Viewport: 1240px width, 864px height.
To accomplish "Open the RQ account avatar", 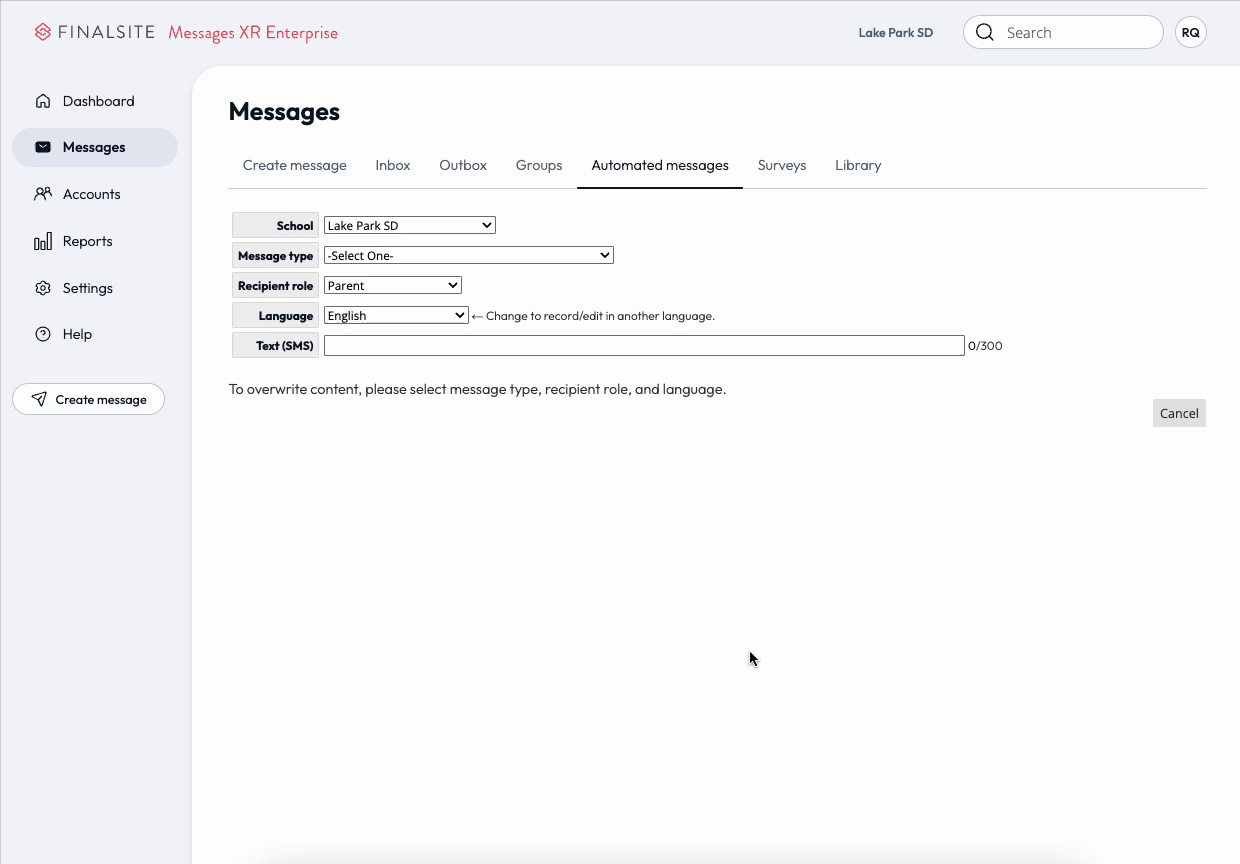I will tap(1190, 31).
